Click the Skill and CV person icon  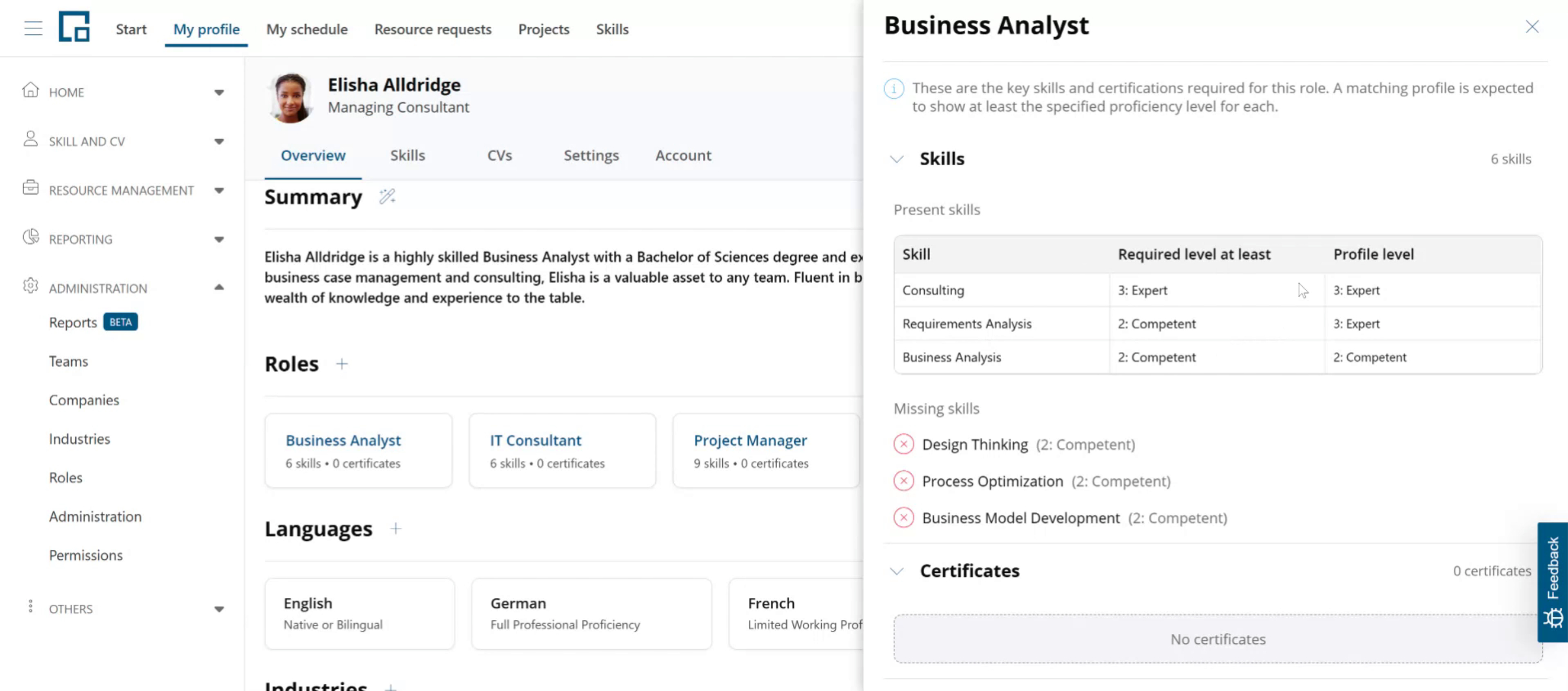point(30,139)
